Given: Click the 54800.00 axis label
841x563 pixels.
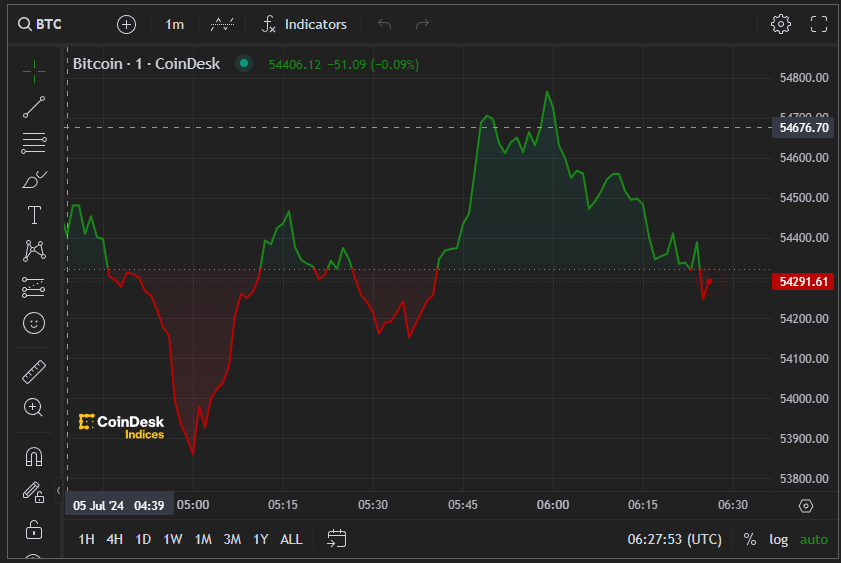Looking at the screenshot, I should (x=804, y=78).
